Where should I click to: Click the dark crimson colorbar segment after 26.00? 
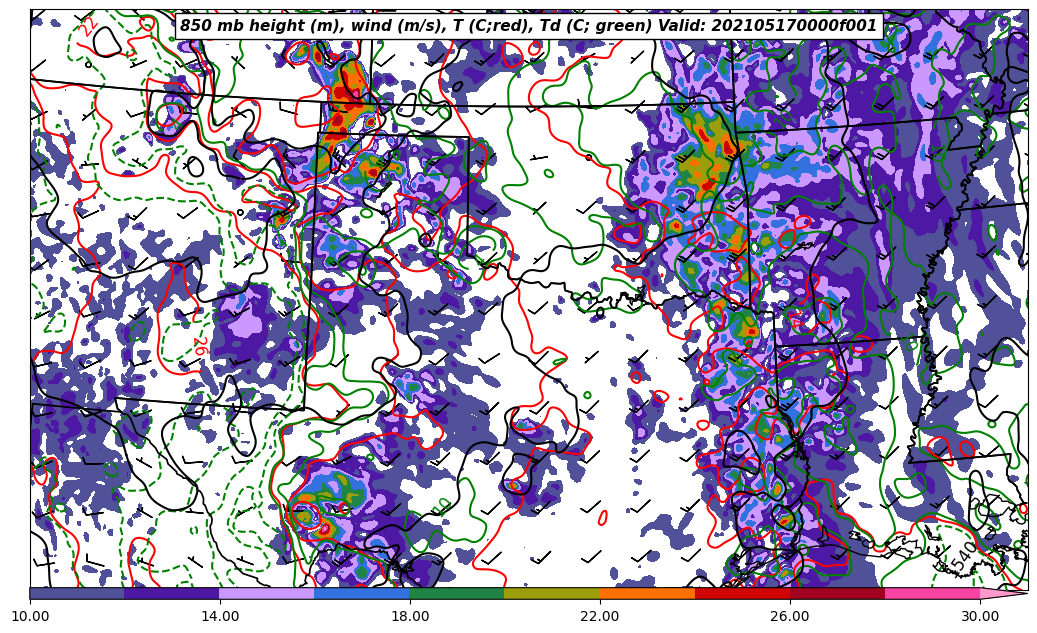836,593
